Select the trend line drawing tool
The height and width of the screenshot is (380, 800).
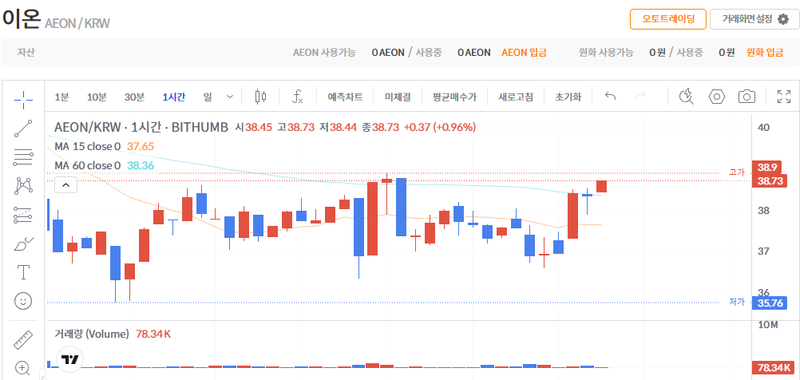23,128
